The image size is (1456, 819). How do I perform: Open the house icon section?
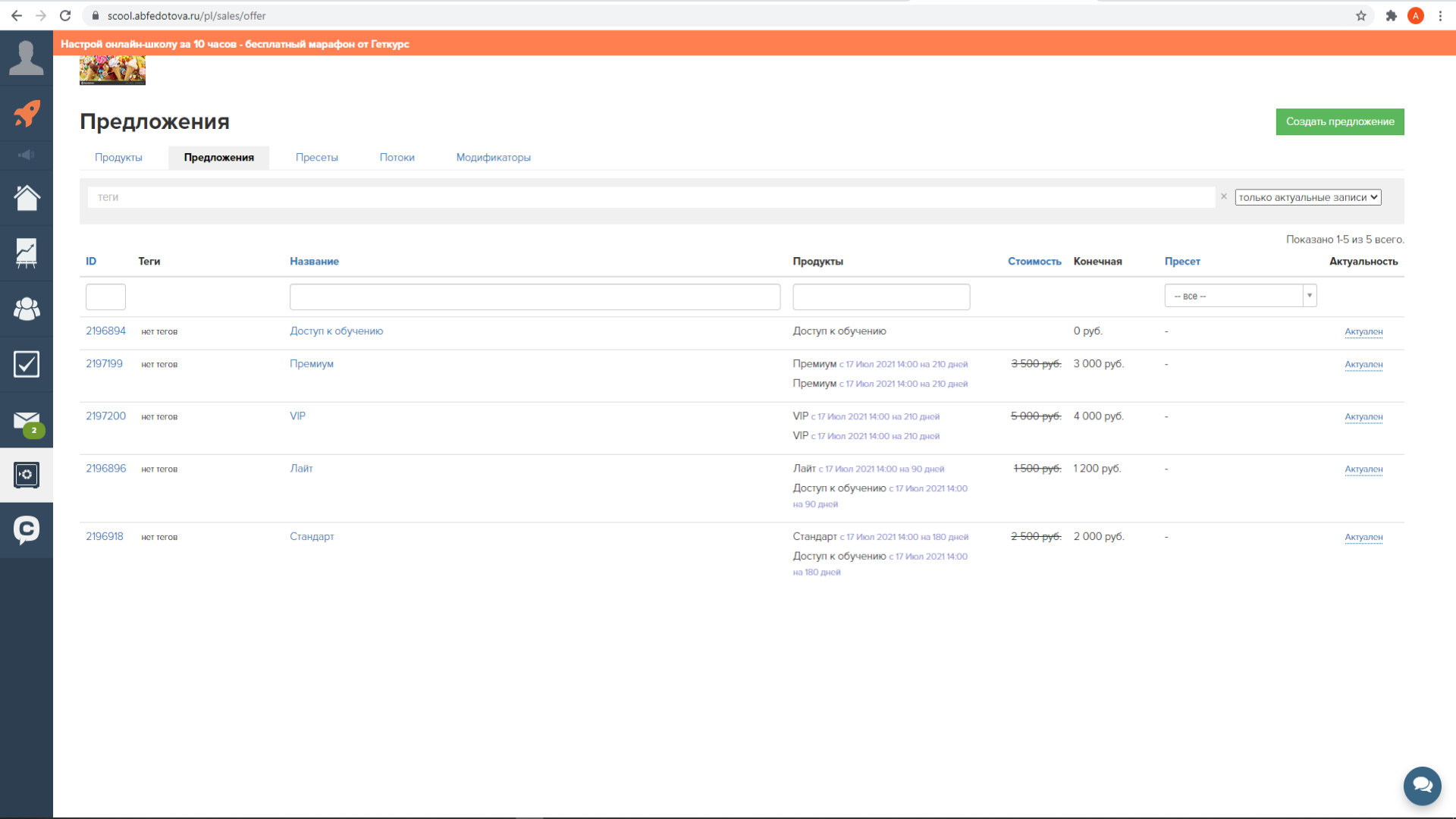coord(27,198)
